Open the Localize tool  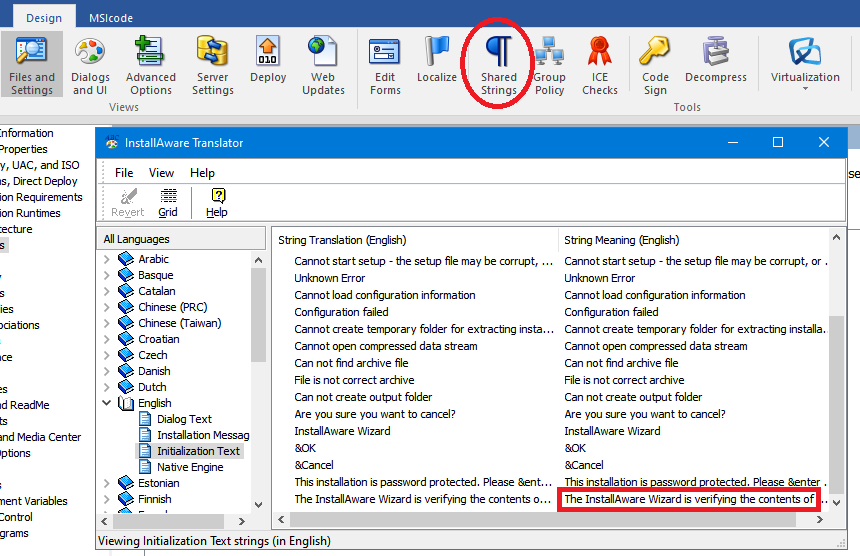pos(437,59)
